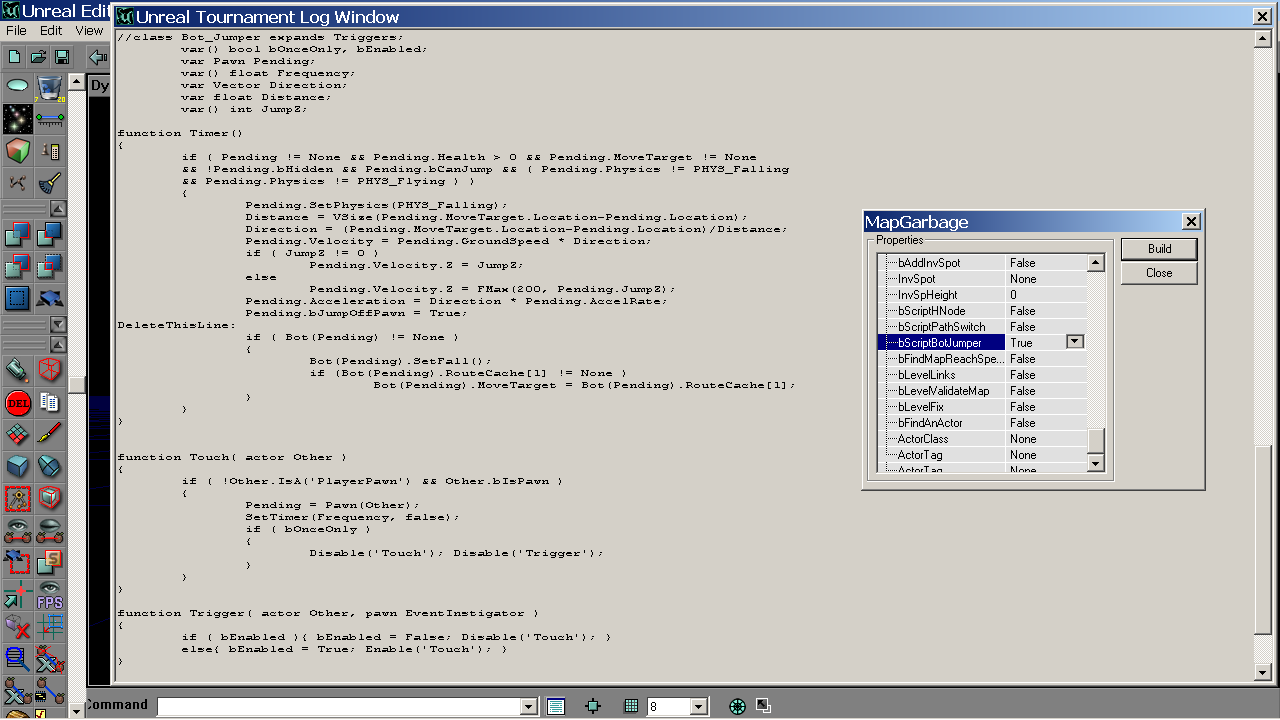The image size is (1280, 720).
Task: Click the Open file folder icon
Action: point(38,57)
